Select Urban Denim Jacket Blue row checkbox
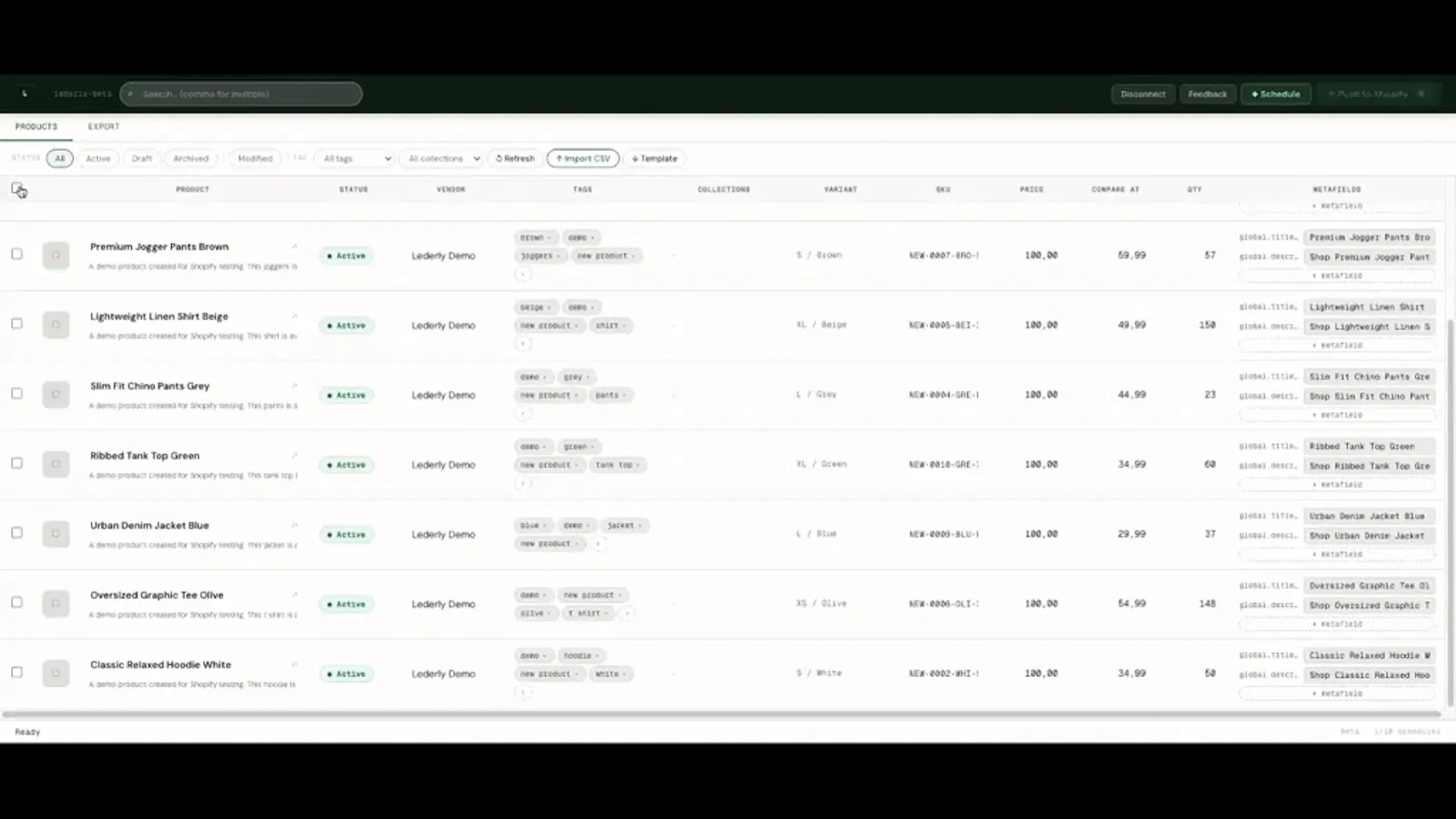The image size is (1456, 819). (16, 532)
